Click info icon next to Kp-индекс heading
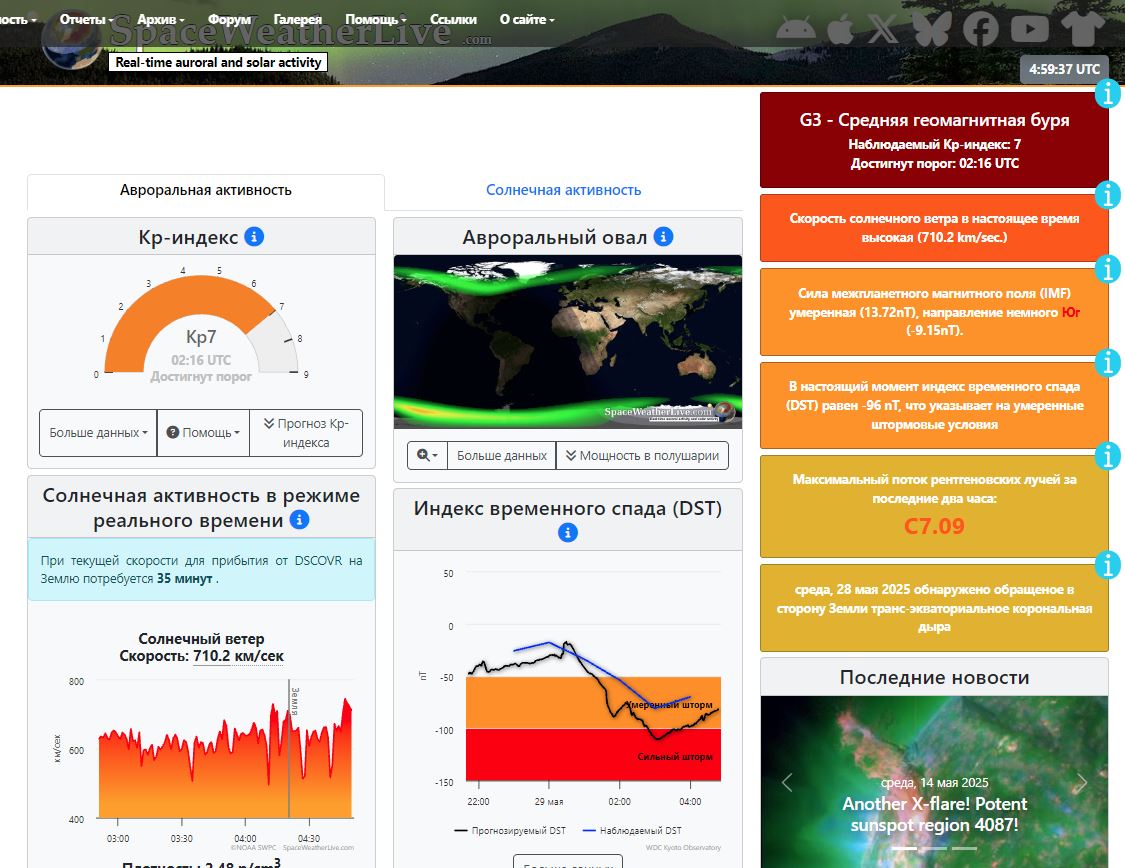This screenshot has width=1125, height=868. 254,236
